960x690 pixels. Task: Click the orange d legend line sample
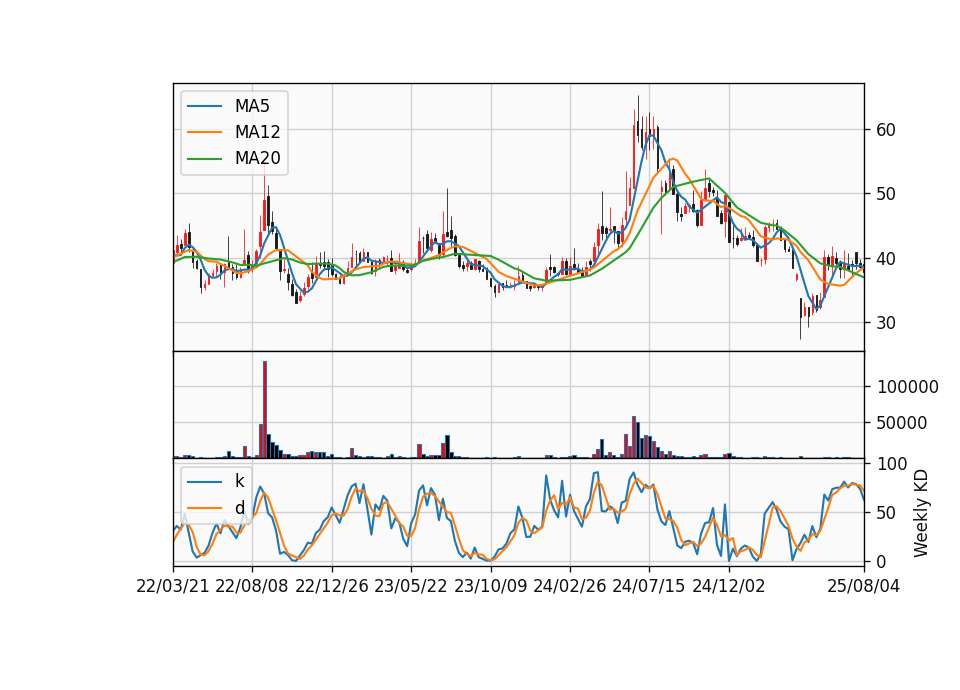[x=204, y=508]
